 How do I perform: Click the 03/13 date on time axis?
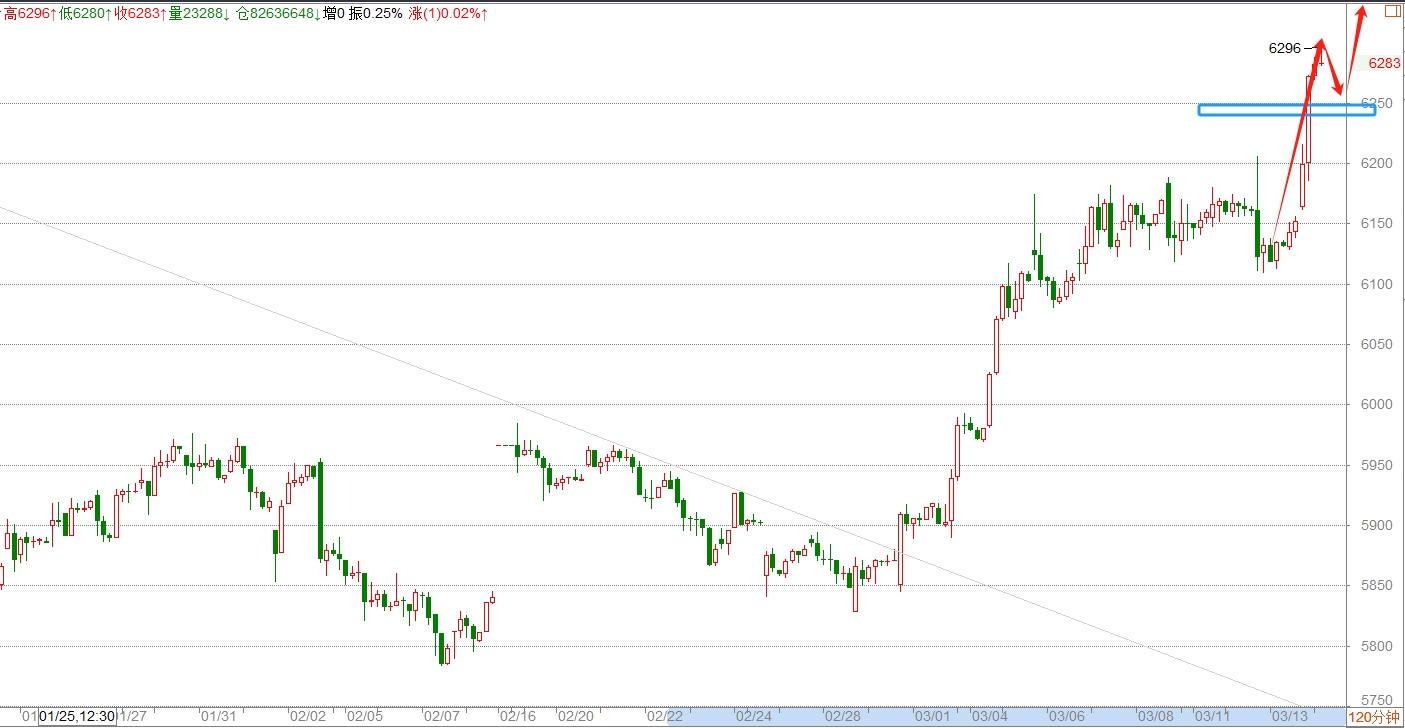click(x=1289, y=717)
